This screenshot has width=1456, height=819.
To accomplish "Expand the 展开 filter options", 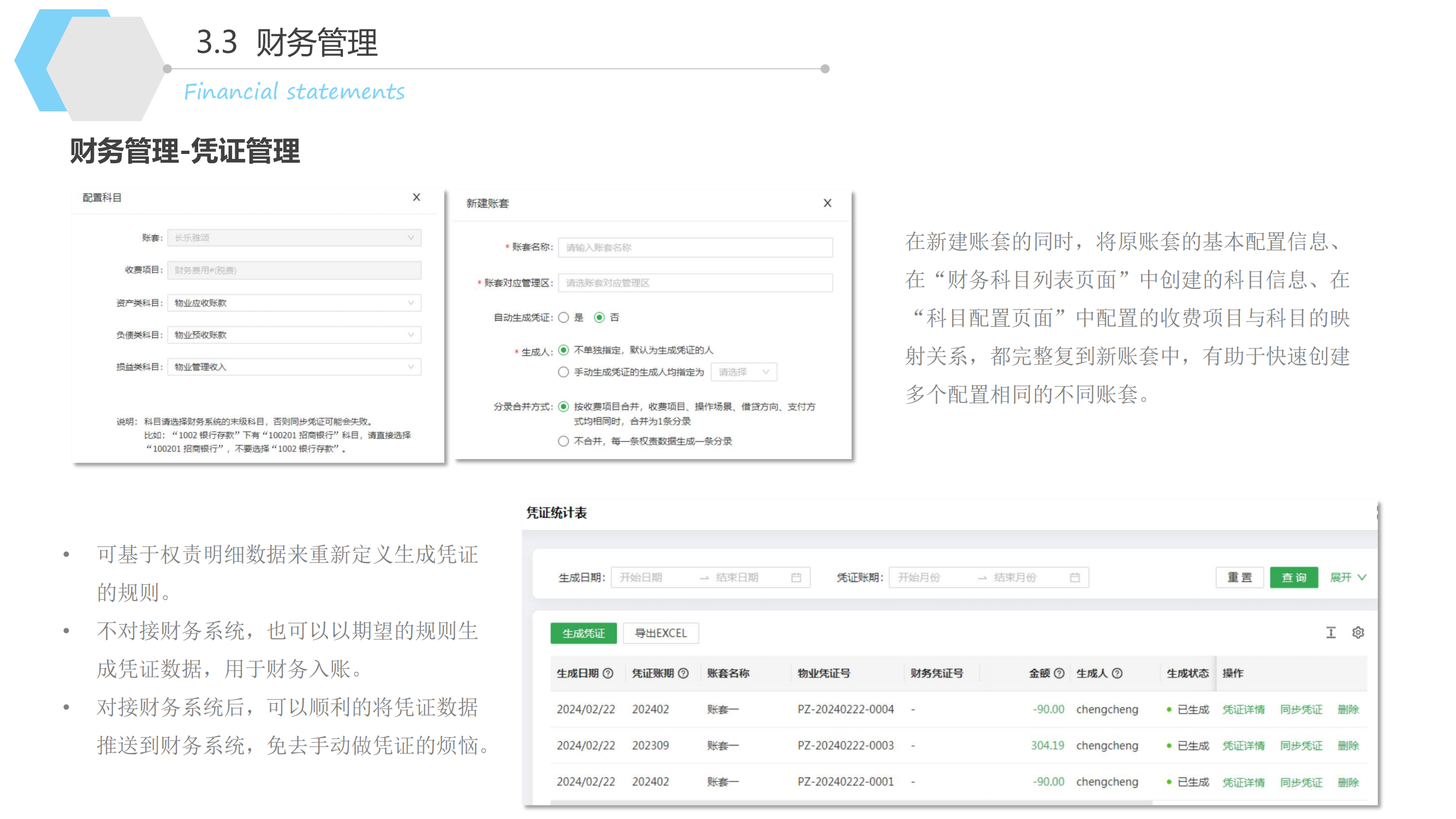I will tap(1347, 577).
